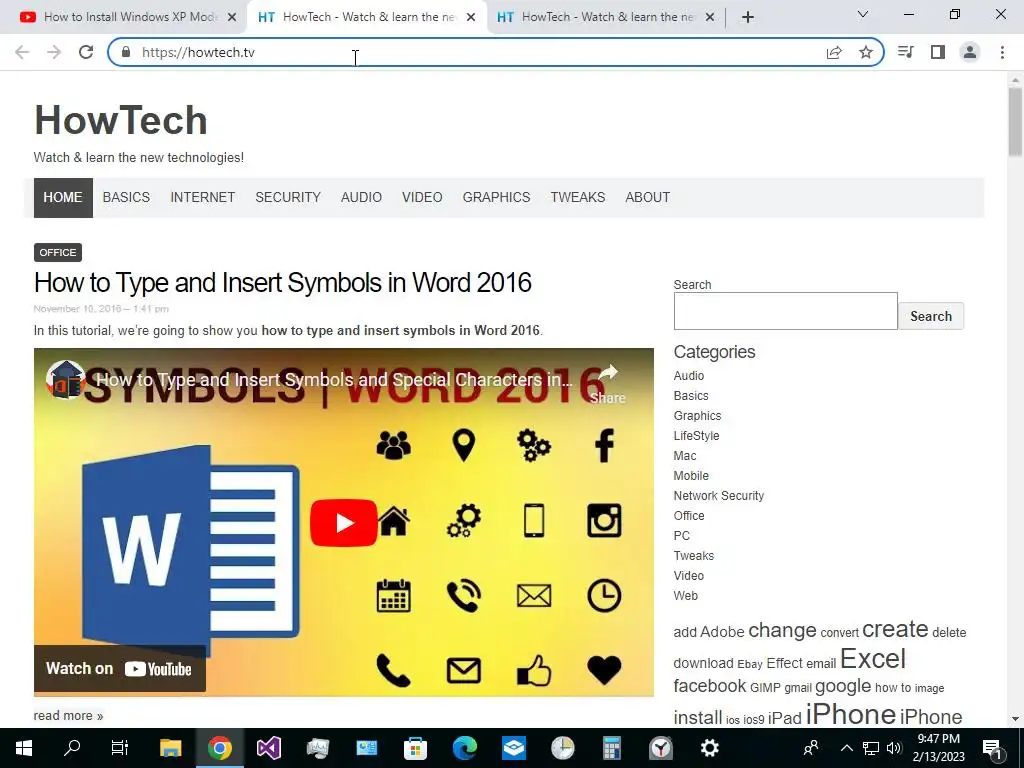Open the tab search chevron
The height and width of the screenshot is (768, 1024).
(x=863, y=14)
